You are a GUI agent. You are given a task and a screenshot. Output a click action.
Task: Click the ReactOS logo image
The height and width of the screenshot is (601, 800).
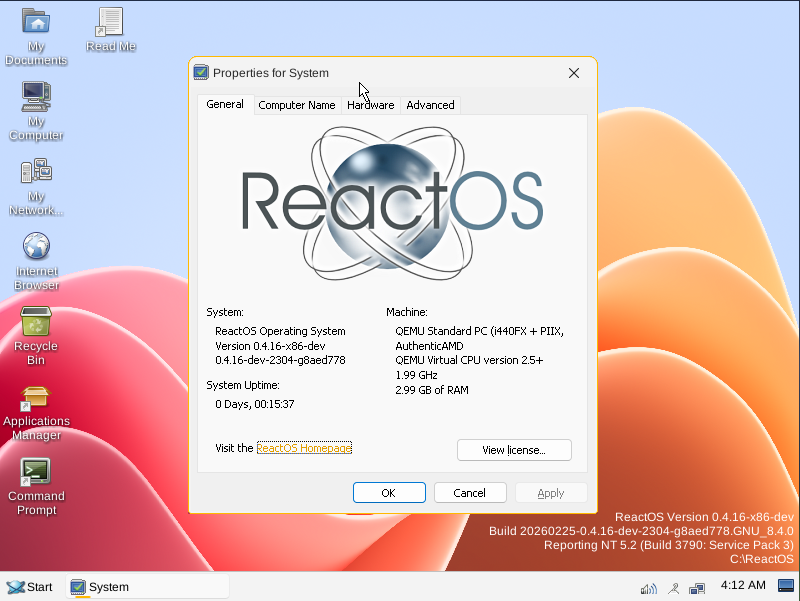click(392, 203)
